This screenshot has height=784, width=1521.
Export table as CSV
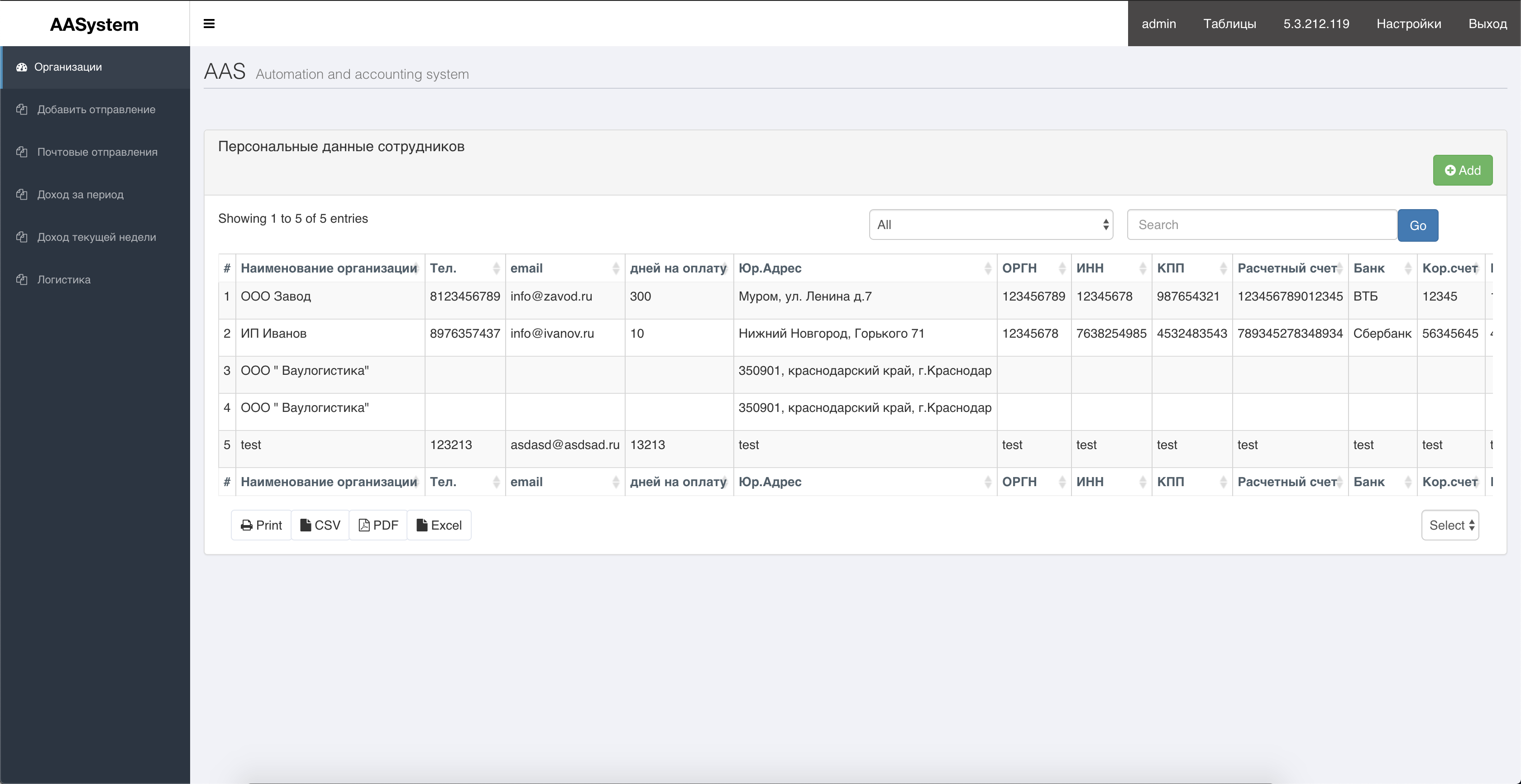(x=320, y=525)
